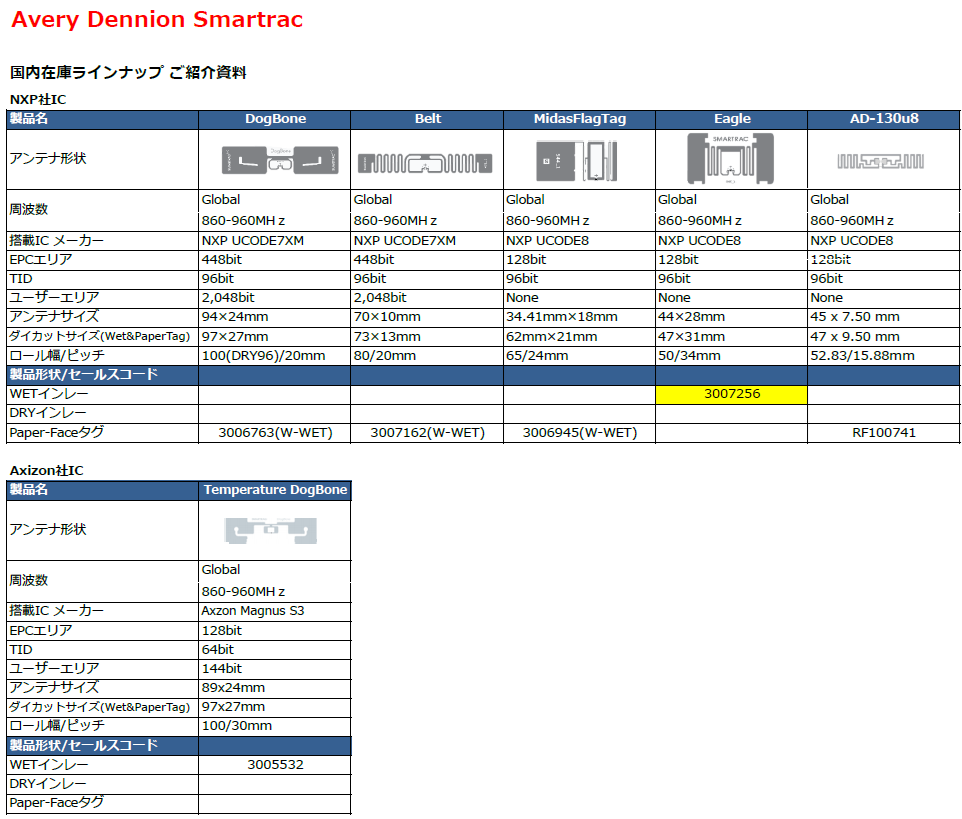Click the 52.83/15.88mm roll width cell

point(861,356)
